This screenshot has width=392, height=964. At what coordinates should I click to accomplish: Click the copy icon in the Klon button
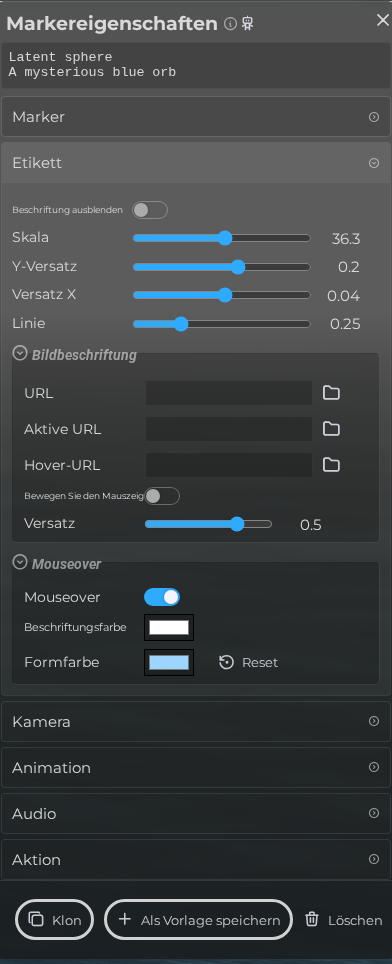click(36, 919)
